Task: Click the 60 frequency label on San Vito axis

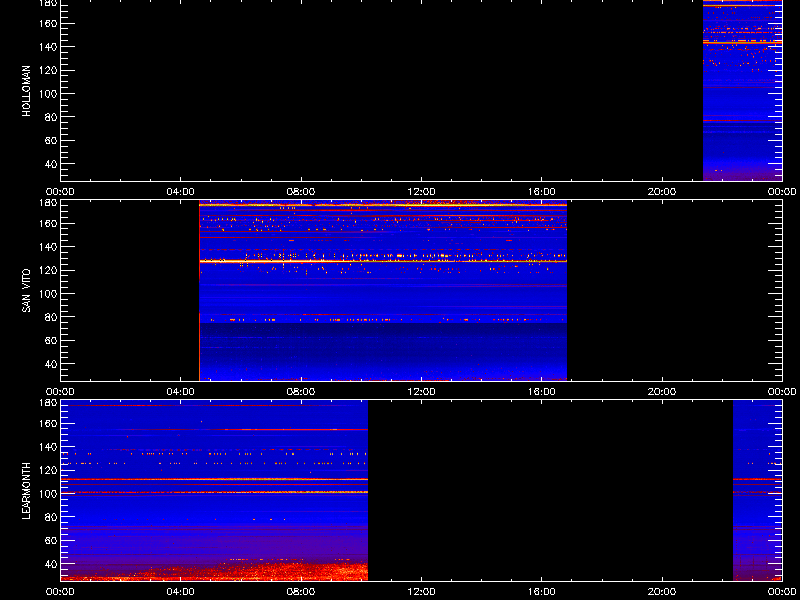Action: coord(52,340)
